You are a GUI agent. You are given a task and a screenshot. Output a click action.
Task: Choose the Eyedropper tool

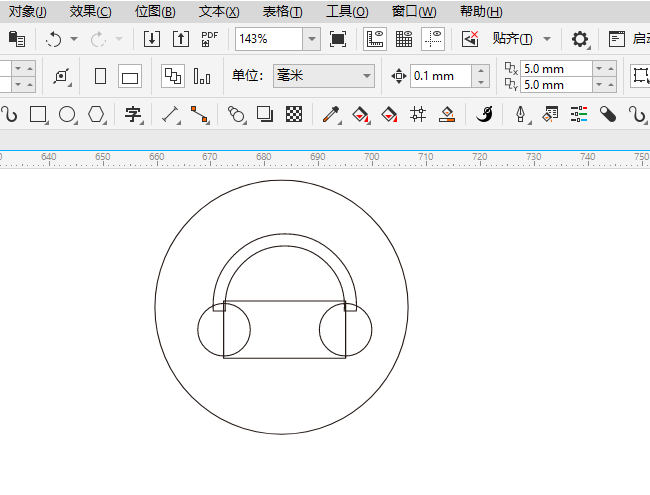331,114
